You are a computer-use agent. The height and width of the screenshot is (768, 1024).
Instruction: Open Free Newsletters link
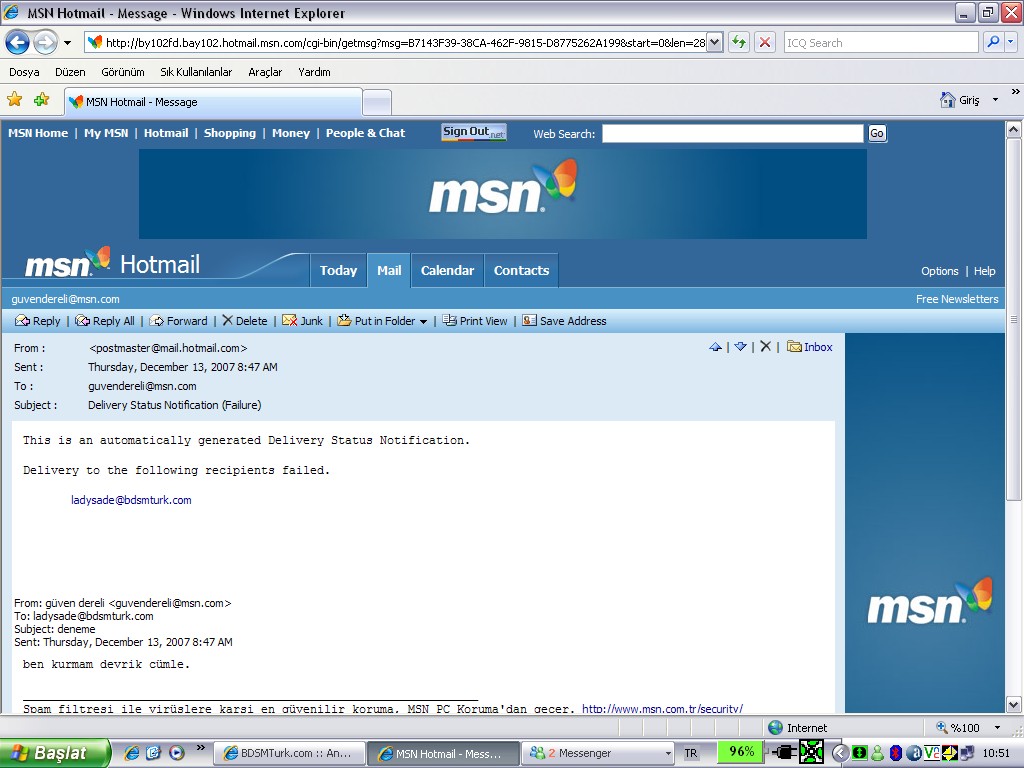tap(957, 299)
